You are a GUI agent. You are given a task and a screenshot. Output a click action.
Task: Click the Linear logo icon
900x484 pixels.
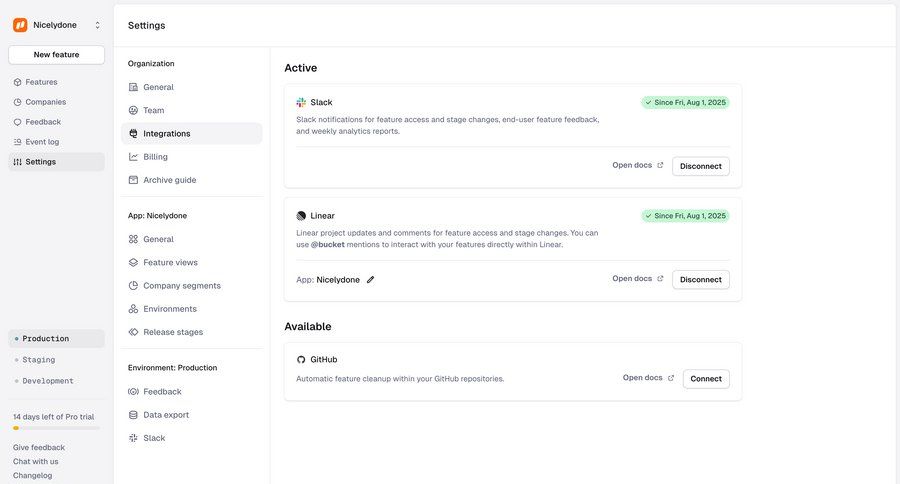coord(301,216)
